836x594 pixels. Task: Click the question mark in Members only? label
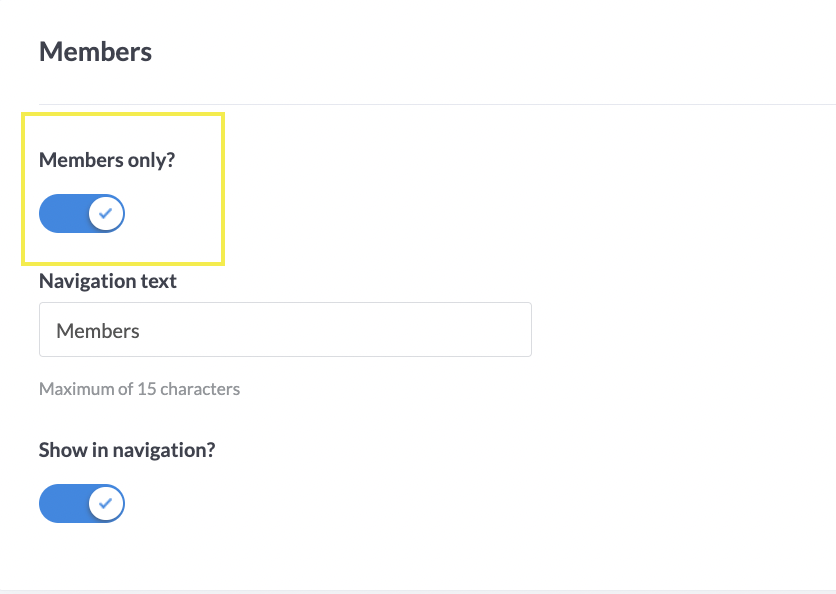click(x=170, y=160)
